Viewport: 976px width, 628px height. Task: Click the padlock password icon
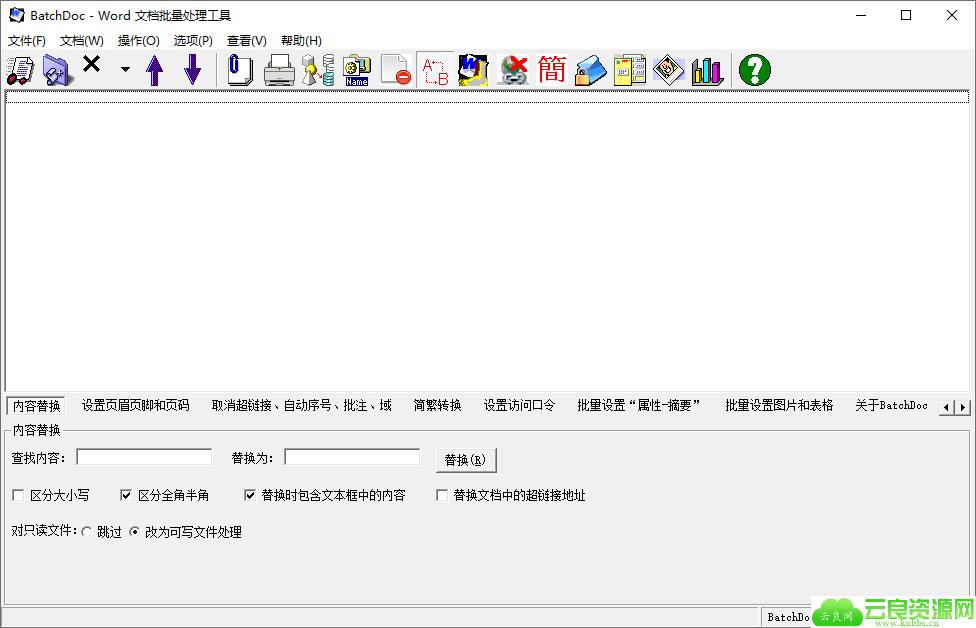click(x=591, y=70)
